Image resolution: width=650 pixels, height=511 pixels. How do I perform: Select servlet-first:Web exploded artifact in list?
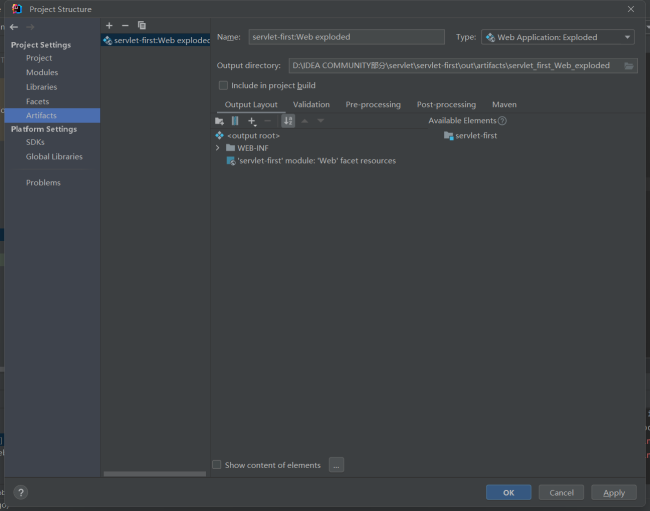(x=156, y=40)
